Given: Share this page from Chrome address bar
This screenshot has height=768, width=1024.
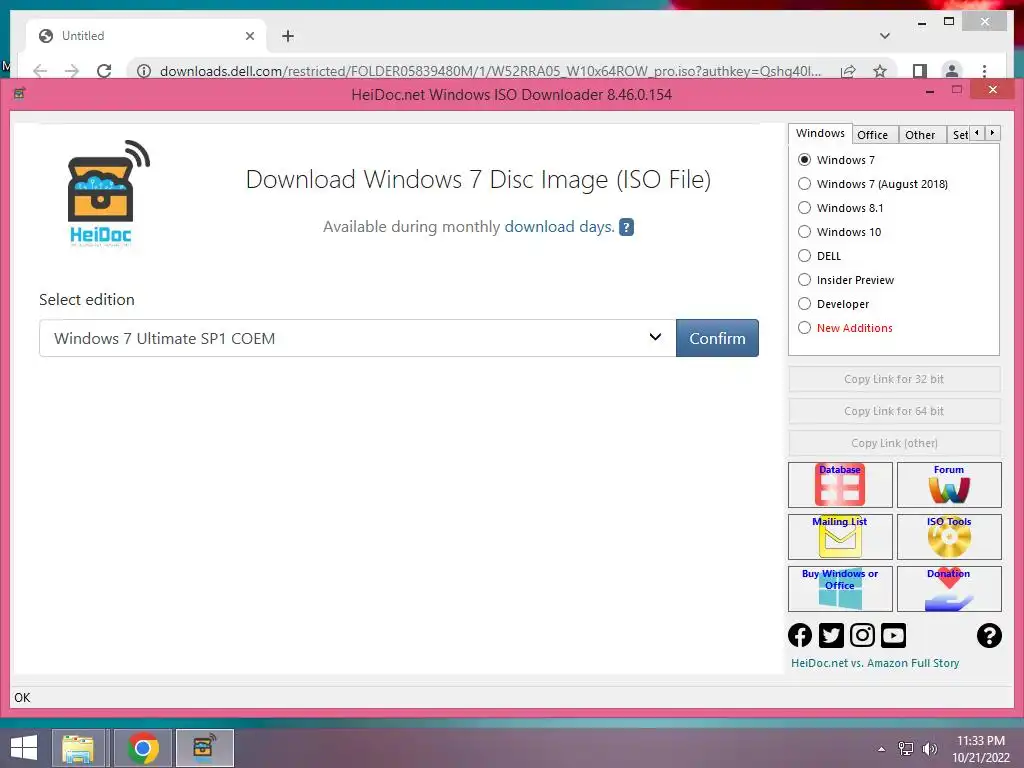Looking at the screenshot, I should tap(848, 71).
